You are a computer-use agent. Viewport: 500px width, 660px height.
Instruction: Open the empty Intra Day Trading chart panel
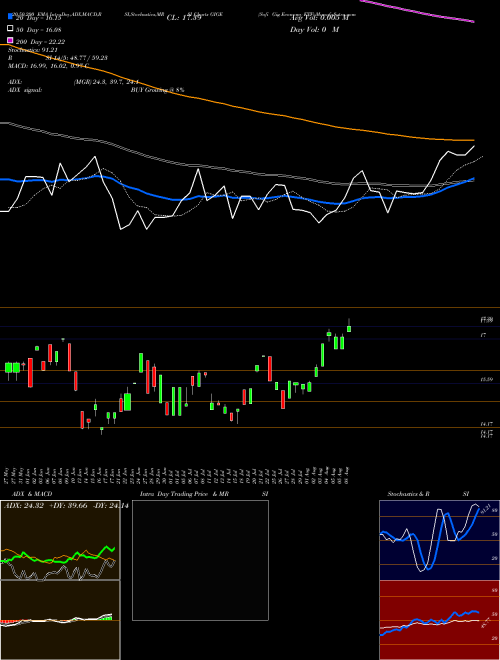200,560
